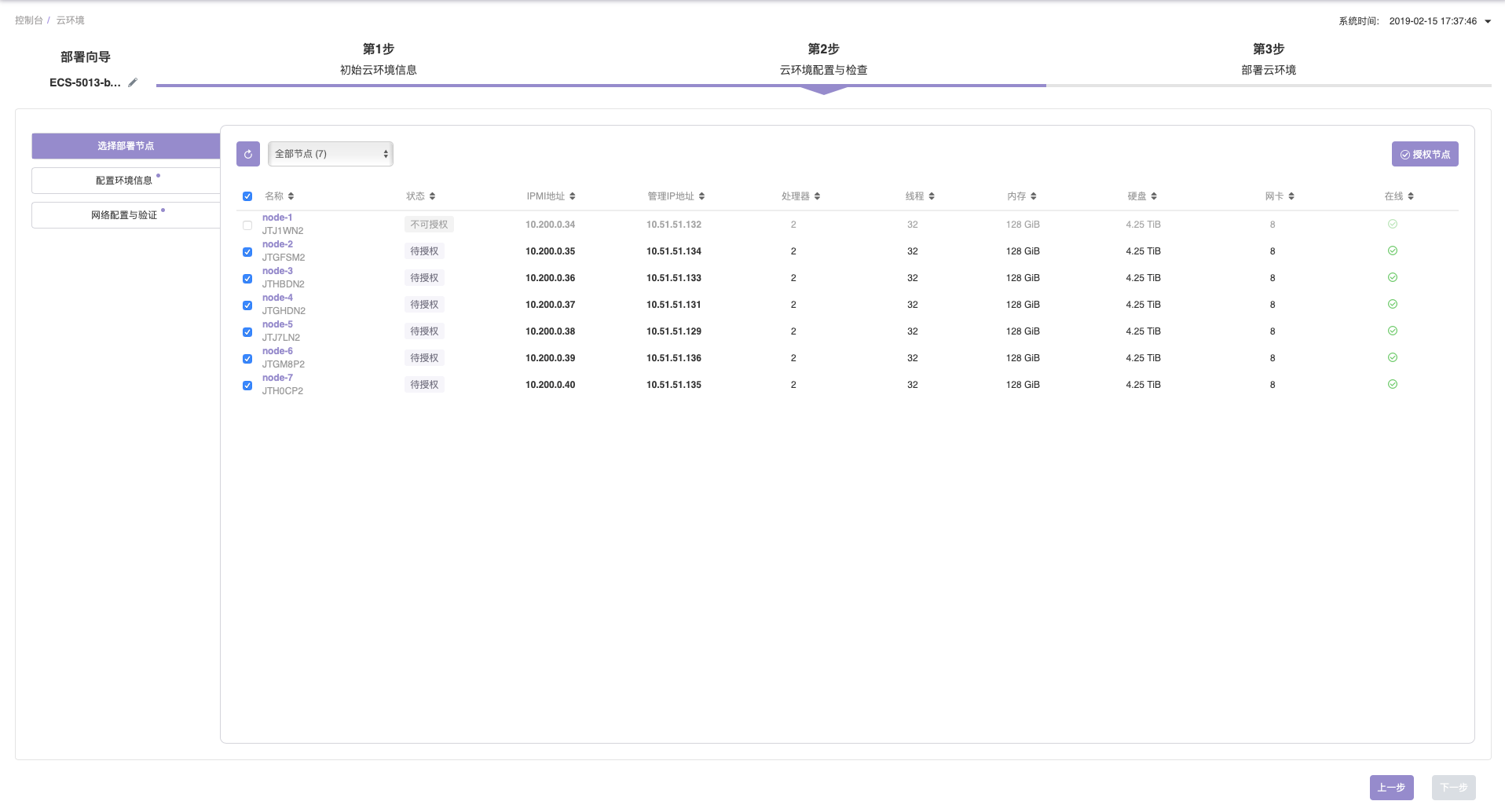Viewport: 1505px width, 812px height.
Task: Open the 配置环境信息 side tab
Action: [125, 181]
